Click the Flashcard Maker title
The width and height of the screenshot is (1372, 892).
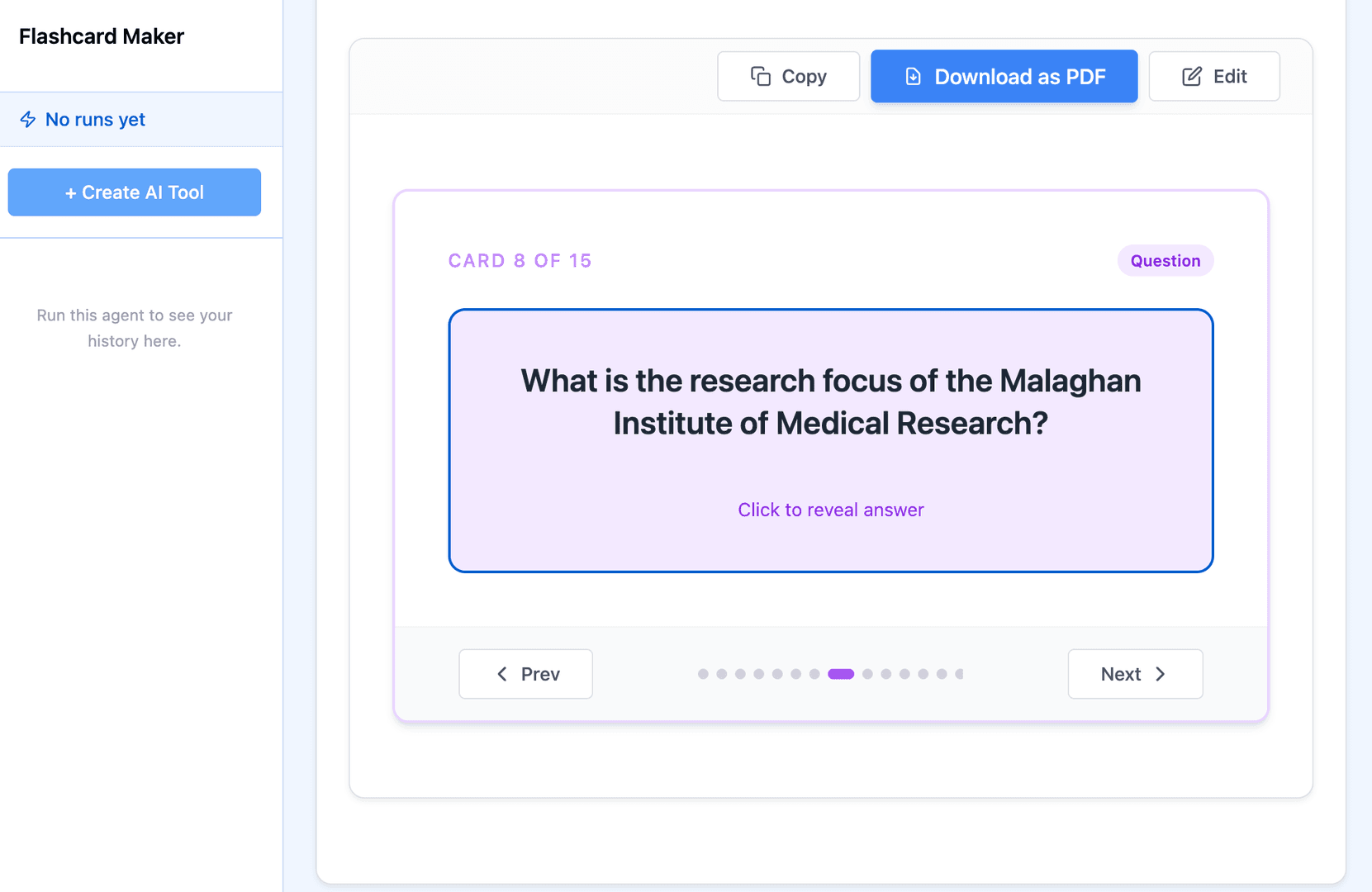(102, 36)
